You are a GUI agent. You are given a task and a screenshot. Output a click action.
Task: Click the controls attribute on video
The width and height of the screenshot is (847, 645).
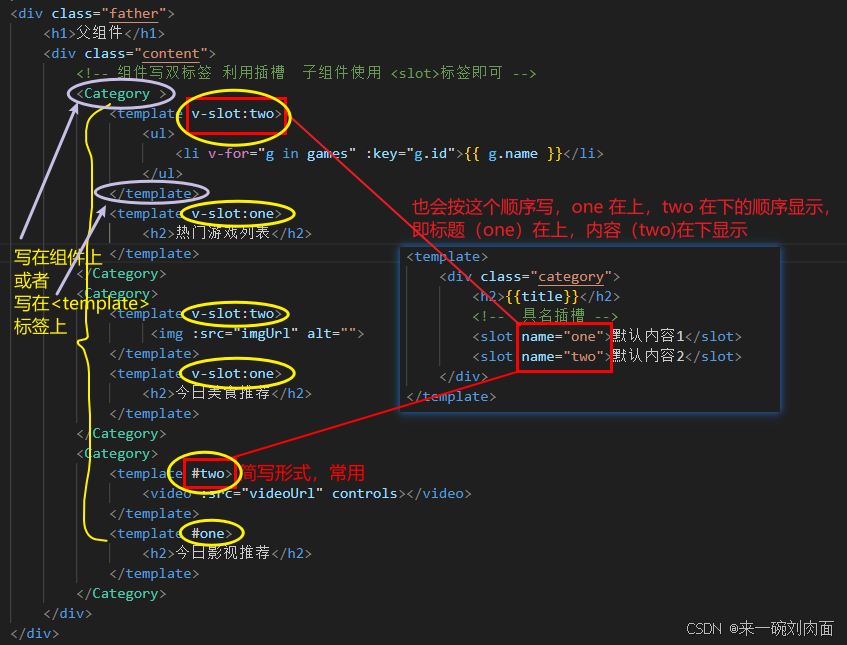tap(365, 493)
